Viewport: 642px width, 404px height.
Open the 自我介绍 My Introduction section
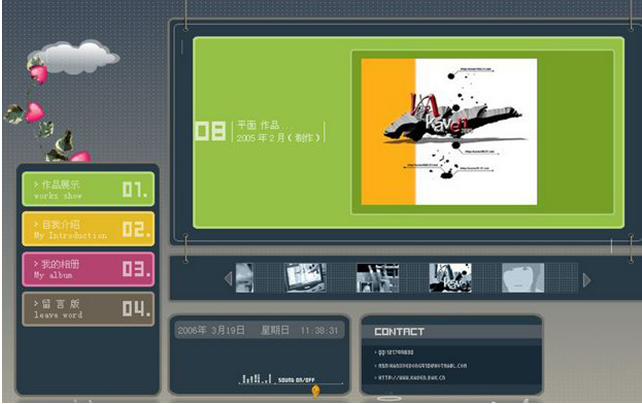pos(88,229)
